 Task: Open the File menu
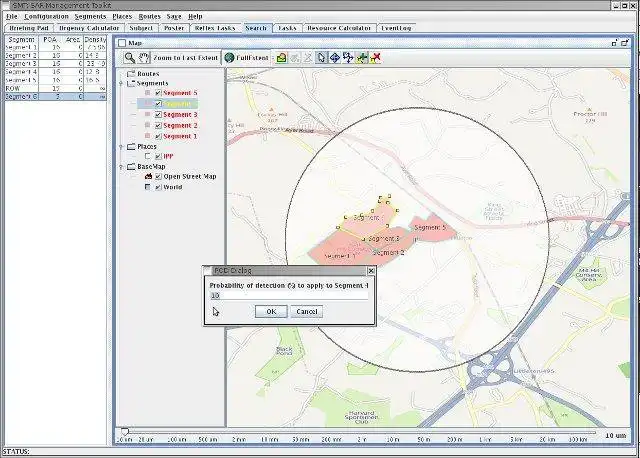(x=12, y=16)
